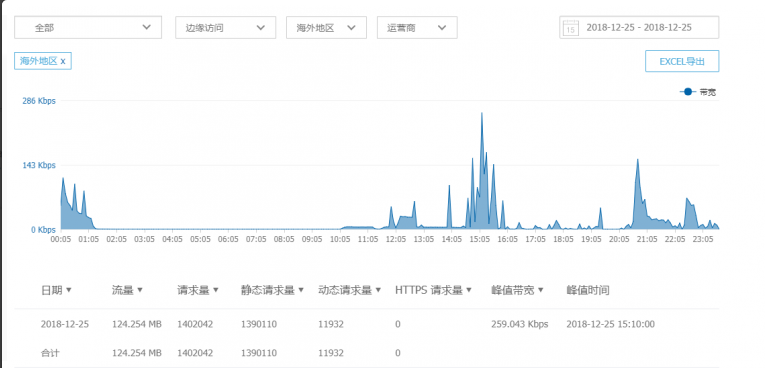Click the 21:05 time axis label
This screenshot has height=368, width=765.
647,240
